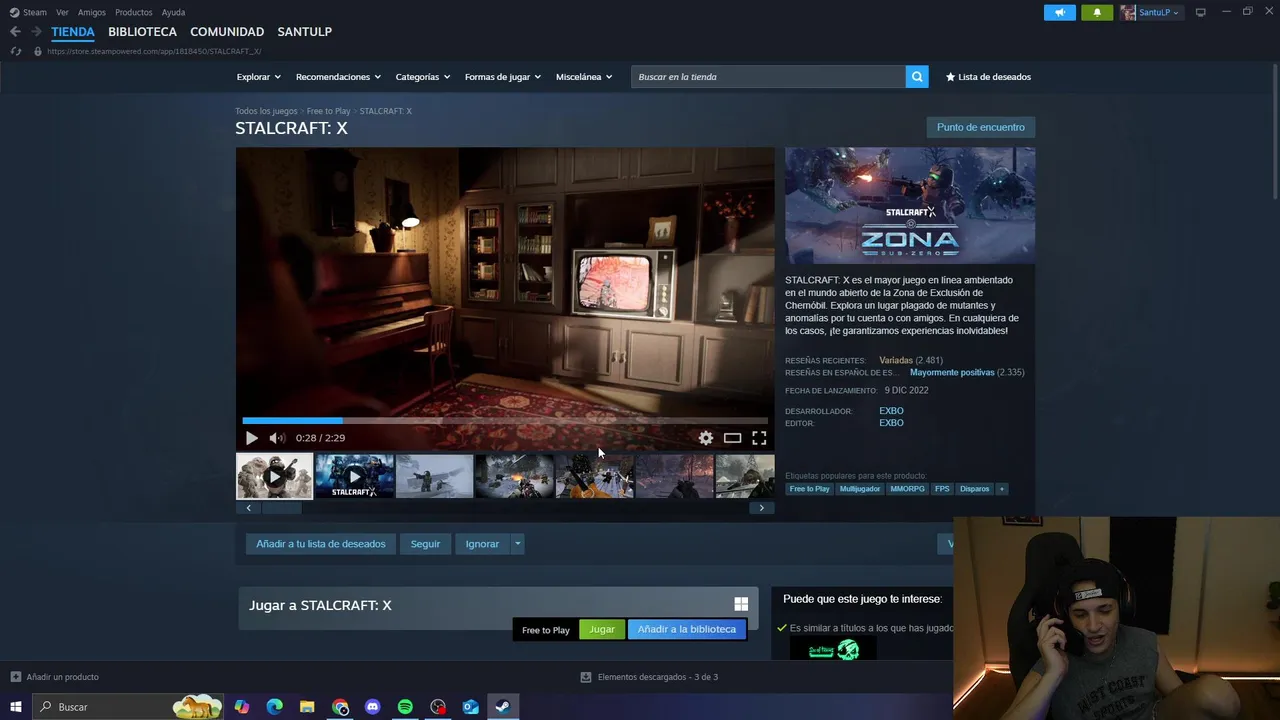This screenshot has height=720, width=1280.
Task: Open Big Picture mode monitor icon
Action: point(1201,12)
